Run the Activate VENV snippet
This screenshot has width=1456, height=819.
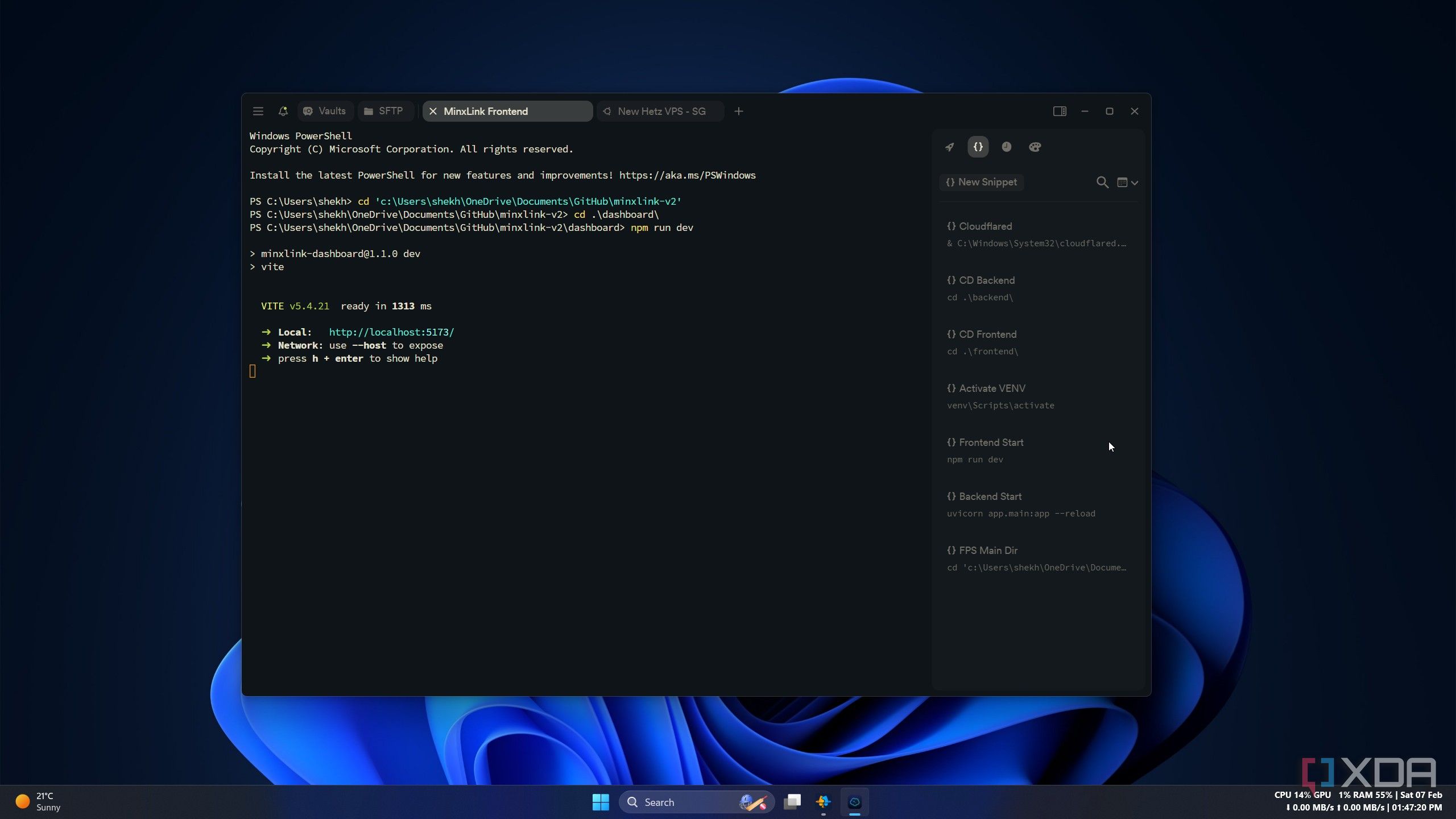click(x=1037, y=396)
